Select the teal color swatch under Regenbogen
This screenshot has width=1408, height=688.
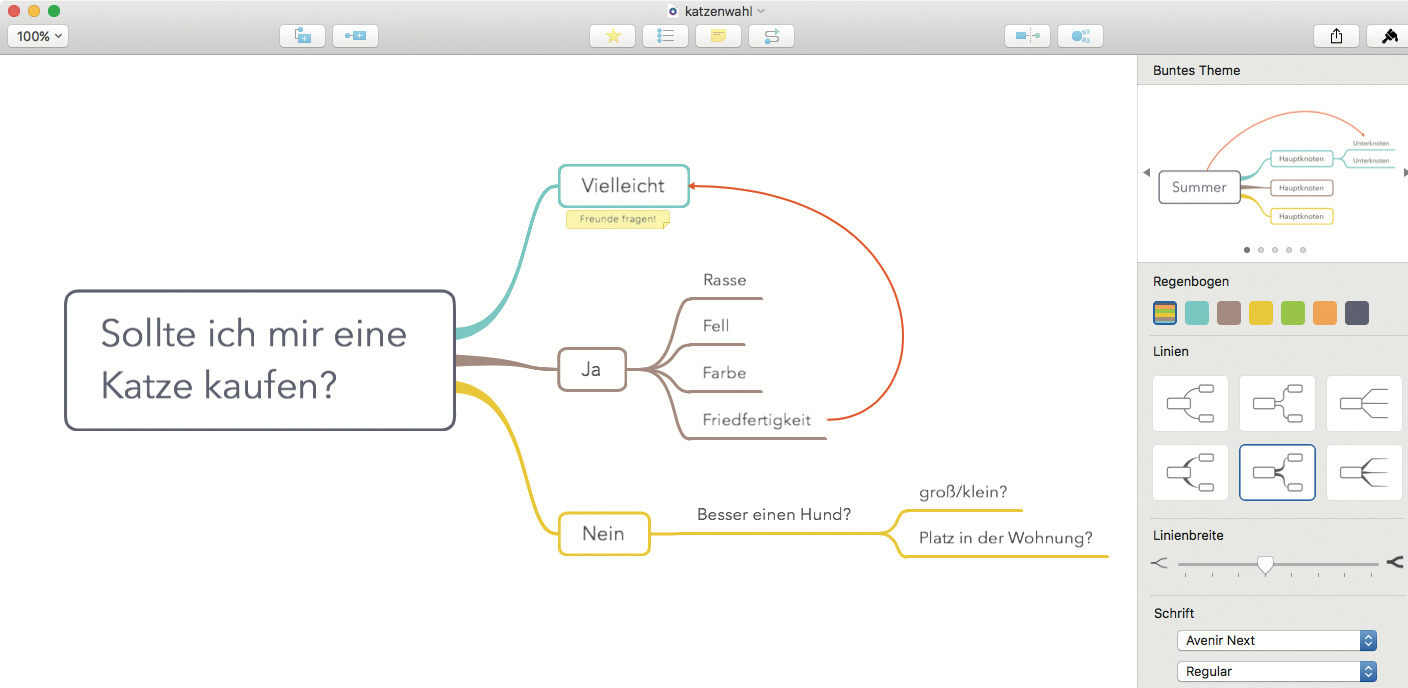point(1196,313)
